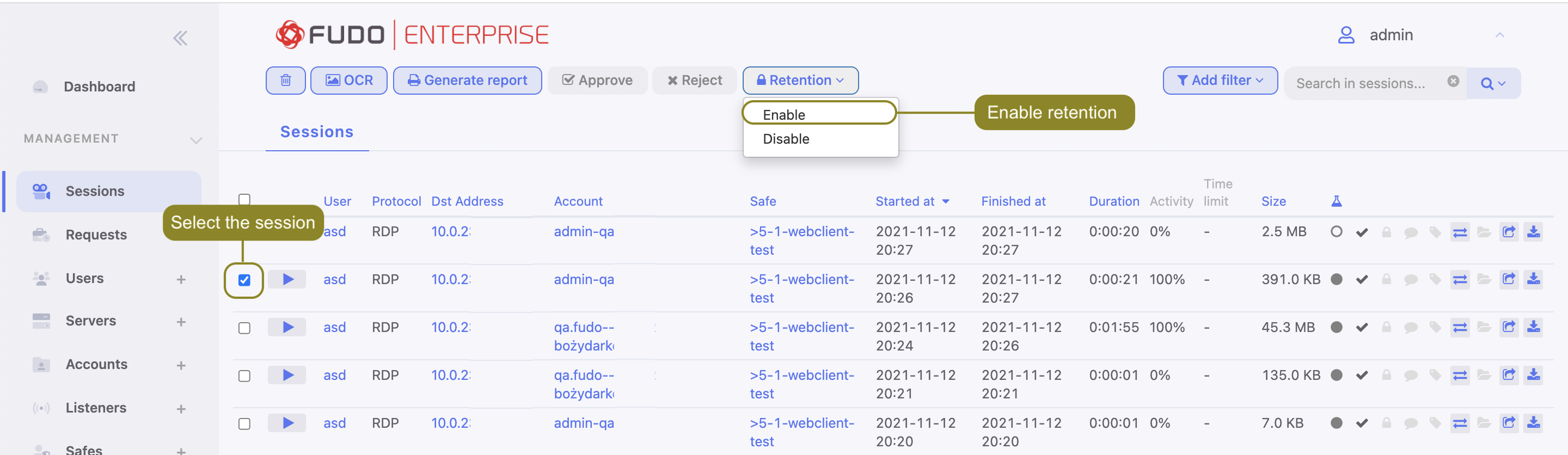Collapse the Management section chevron

tap(195, 140)
